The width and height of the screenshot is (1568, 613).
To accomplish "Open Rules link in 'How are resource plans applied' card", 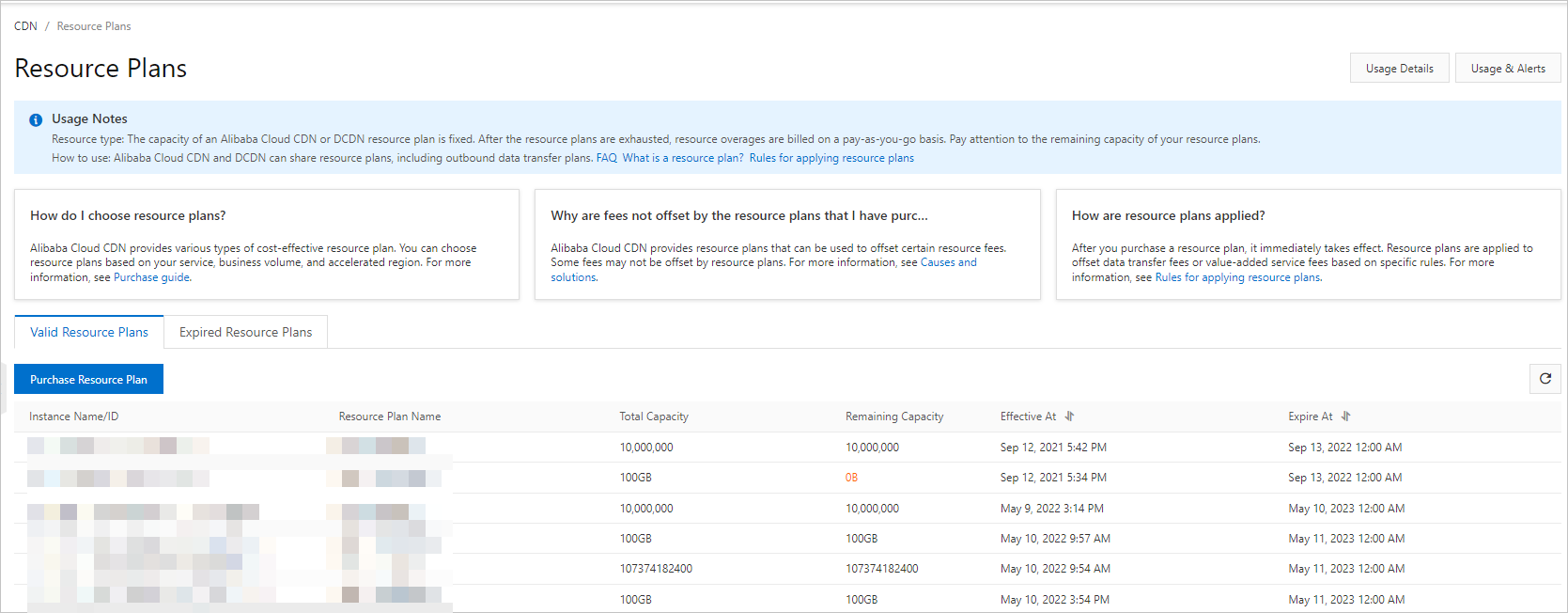I will (x=1237, y=277).
